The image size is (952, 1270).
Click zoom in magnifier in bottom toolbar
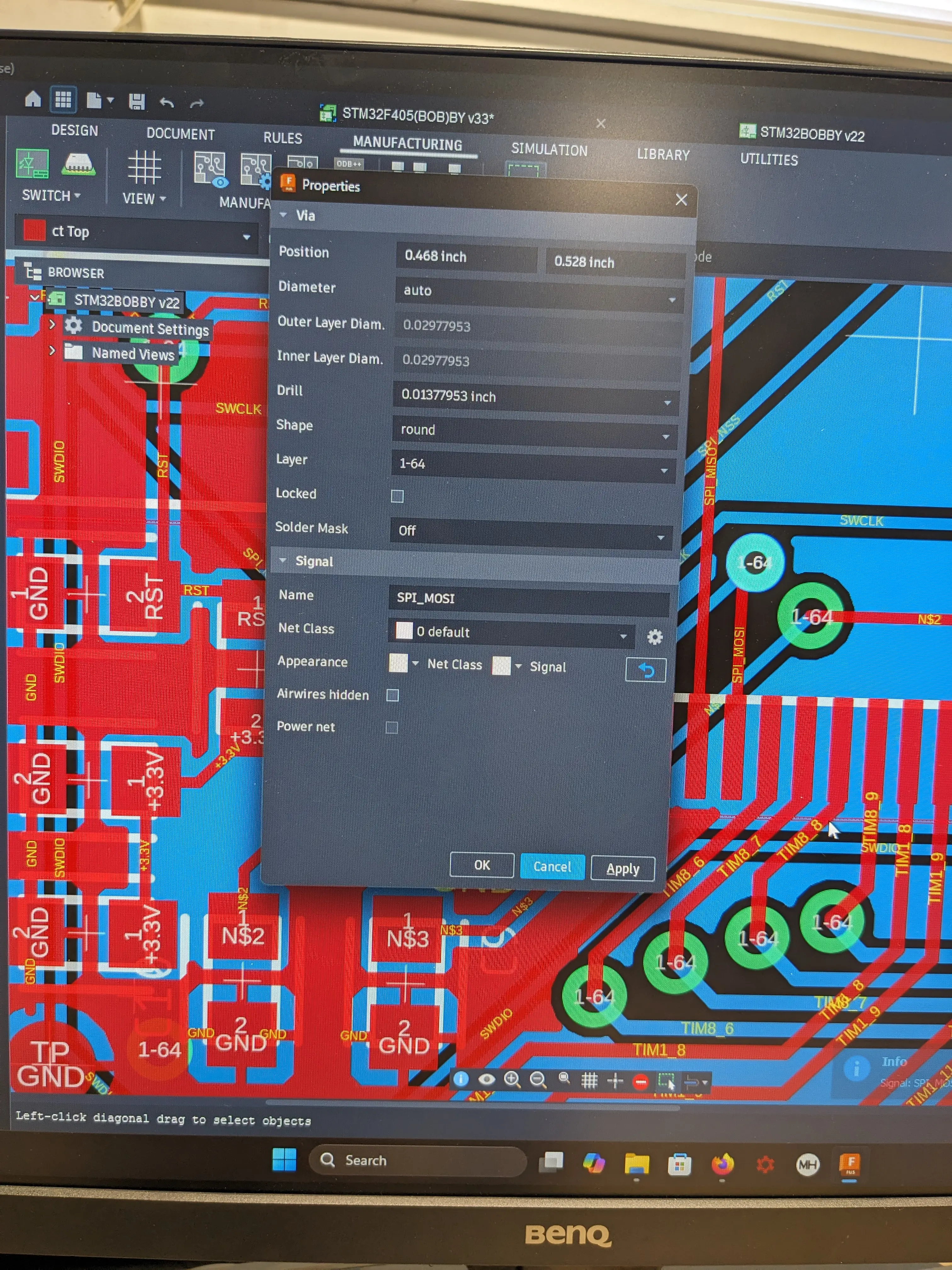point(512,1080)
